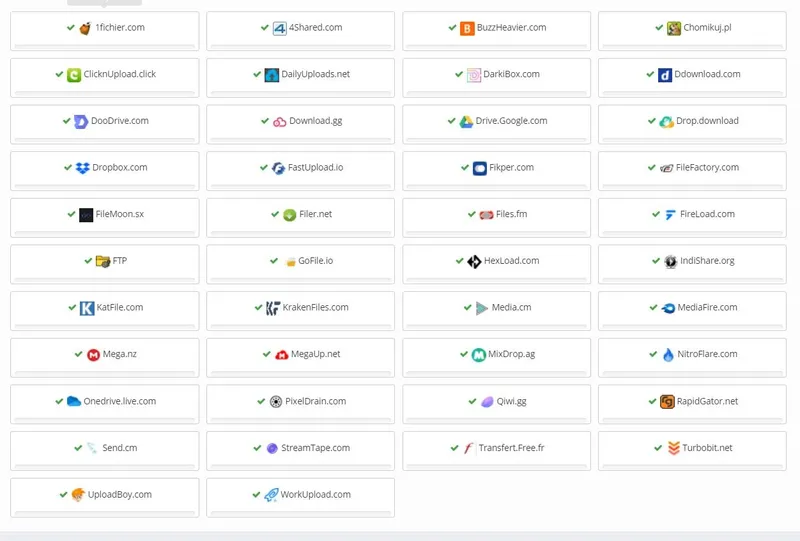The width and height of the screenshot is (800, 541).
Task: Click the Download.gg cloud icon
Action: tap(280, 122)
